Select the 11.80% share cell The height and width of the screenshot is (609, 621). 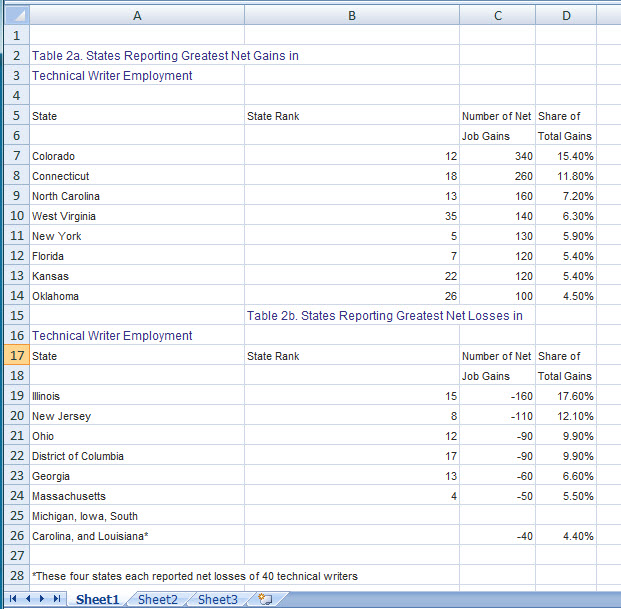[566, 175]
